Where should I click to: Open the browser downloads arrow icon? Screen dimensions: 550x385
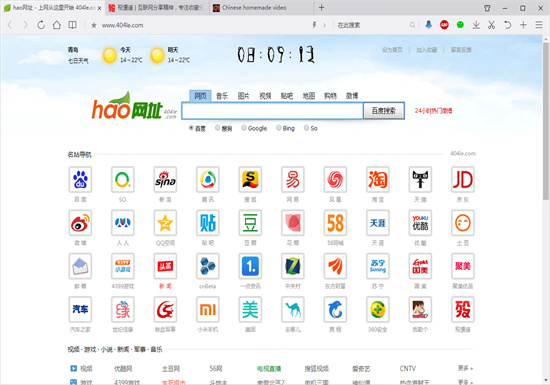[x=476, y=25]
